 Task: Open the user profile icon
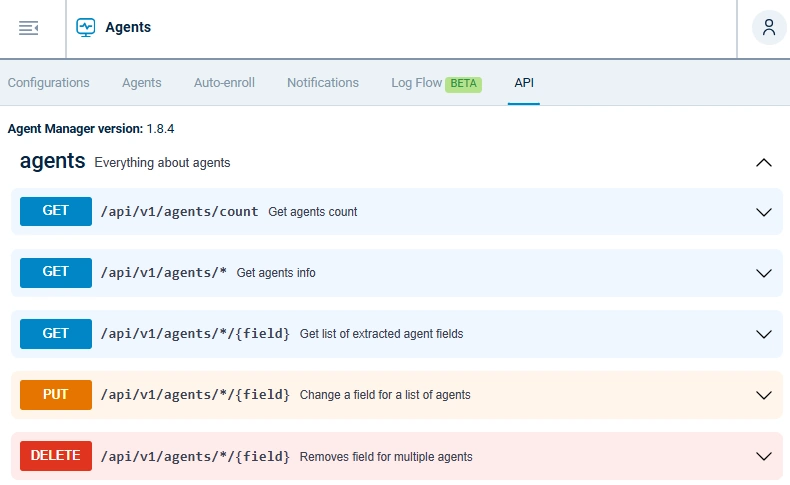[768, 28]
